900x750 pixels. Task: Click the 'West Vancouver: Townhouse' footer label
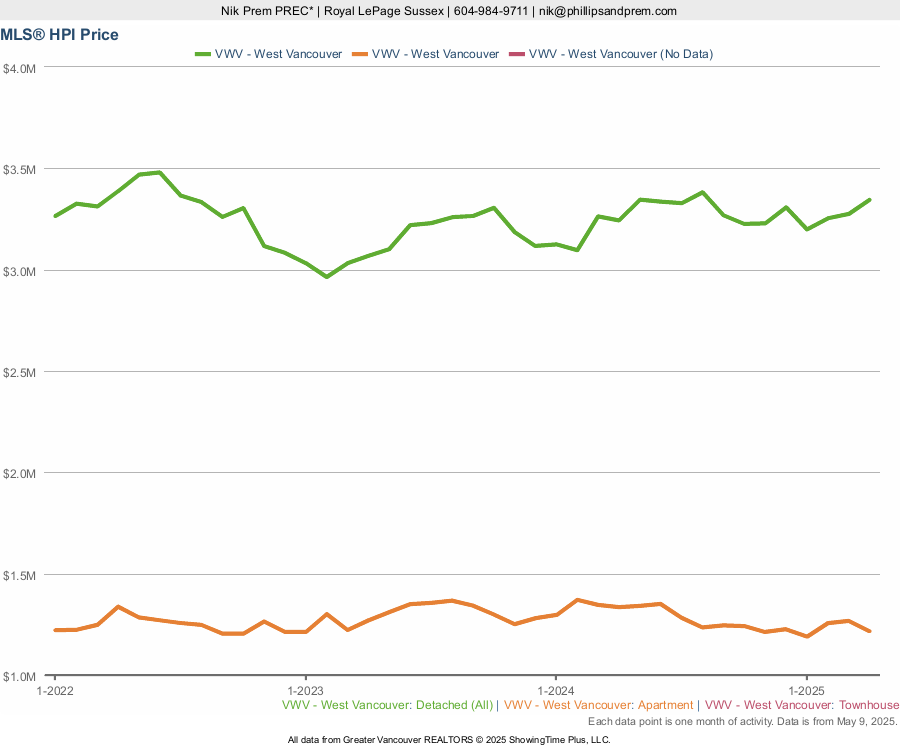[x=802, y=705]
